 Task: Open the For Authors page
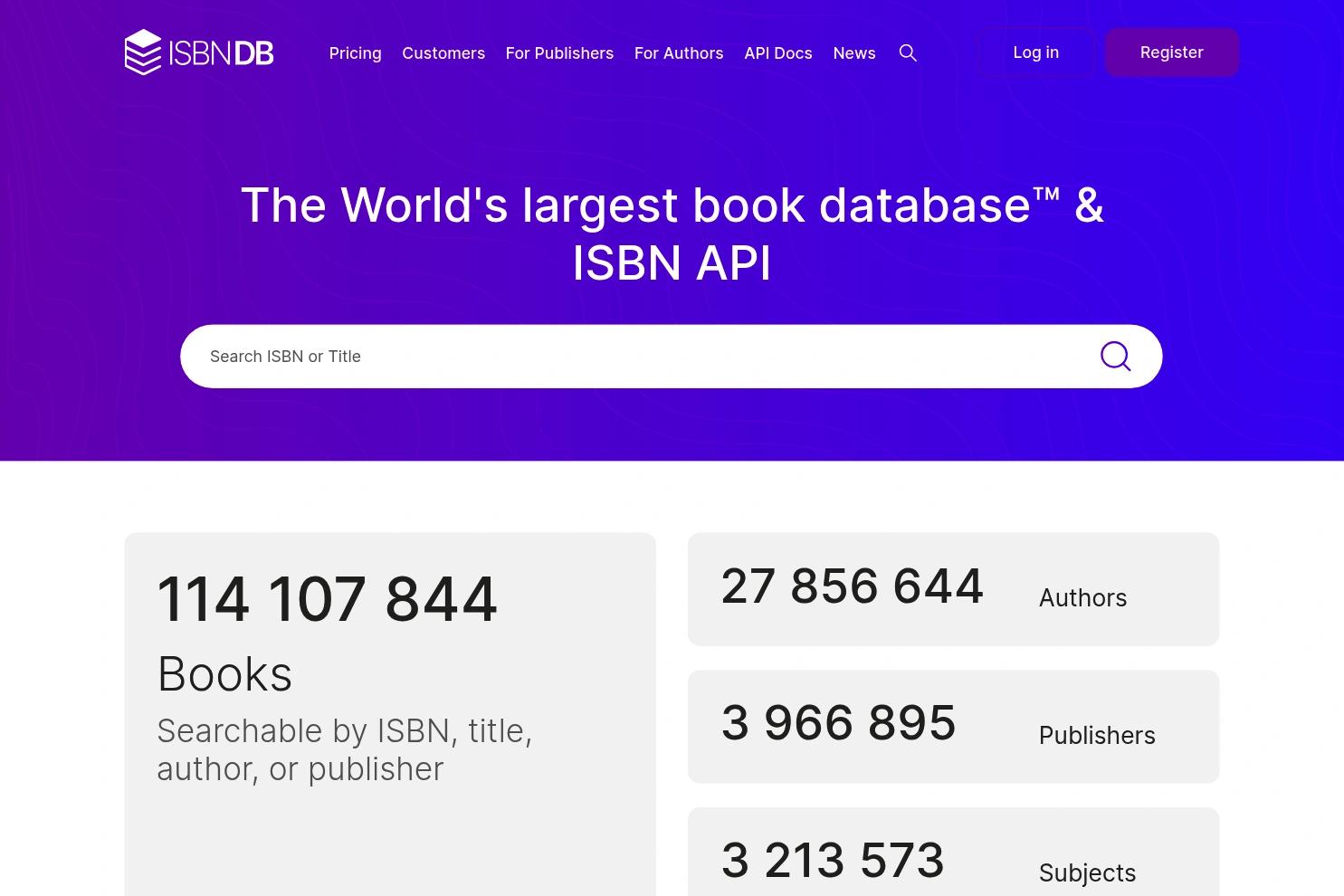pos(679,53)
